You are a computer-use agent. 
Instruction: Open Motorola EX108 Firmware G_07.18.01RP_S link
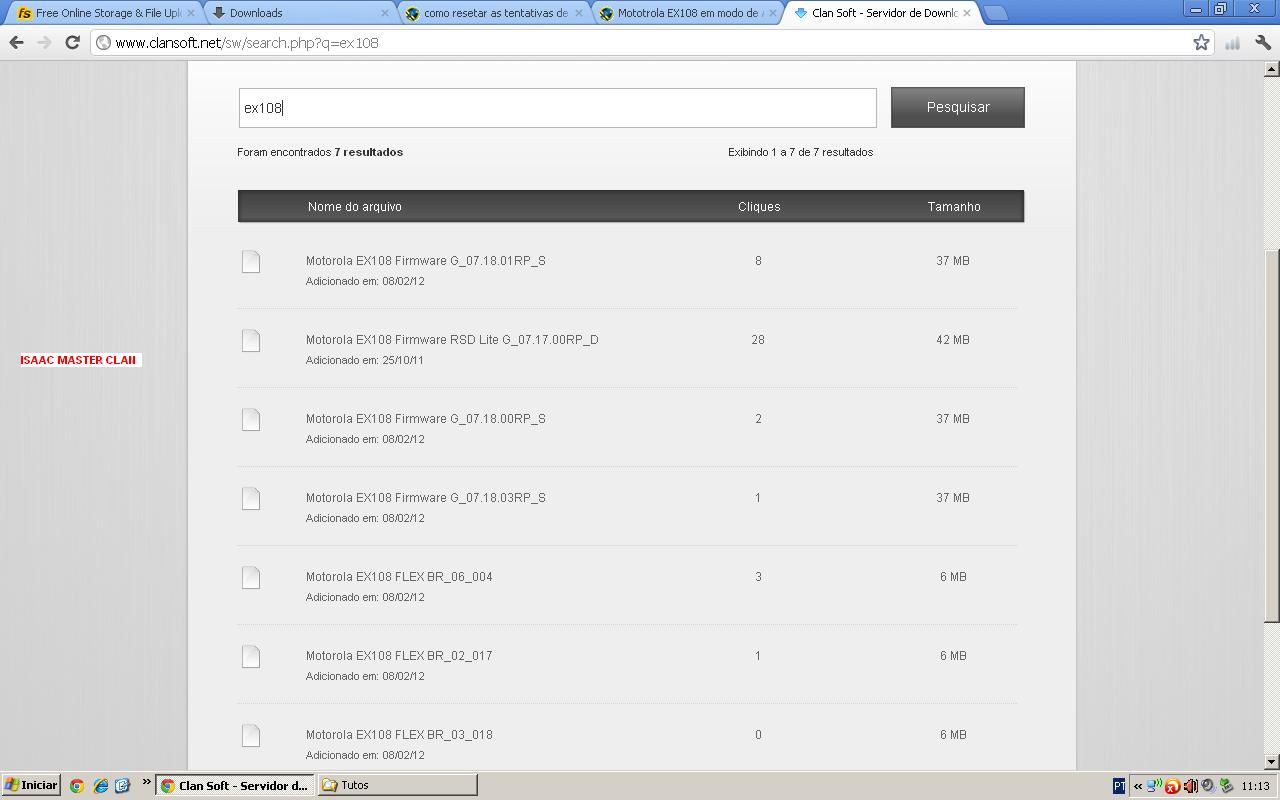425,260
